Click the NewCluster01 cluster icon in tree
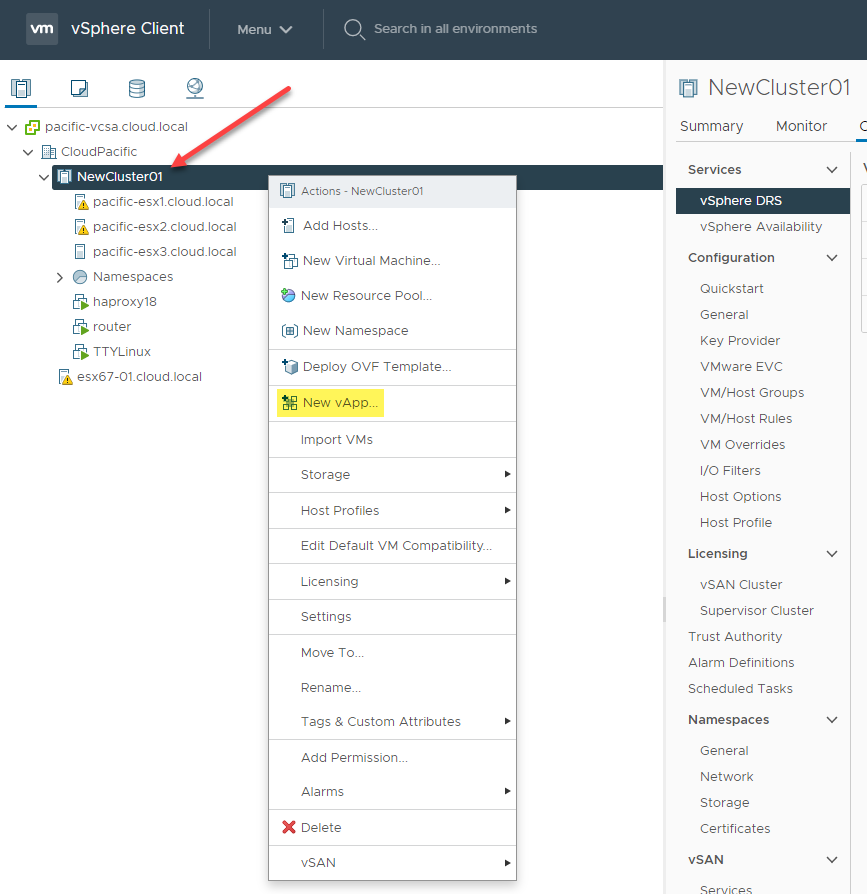Image resolution: width=867 pixels, height=894 pixels. click(x=65, y=177)
